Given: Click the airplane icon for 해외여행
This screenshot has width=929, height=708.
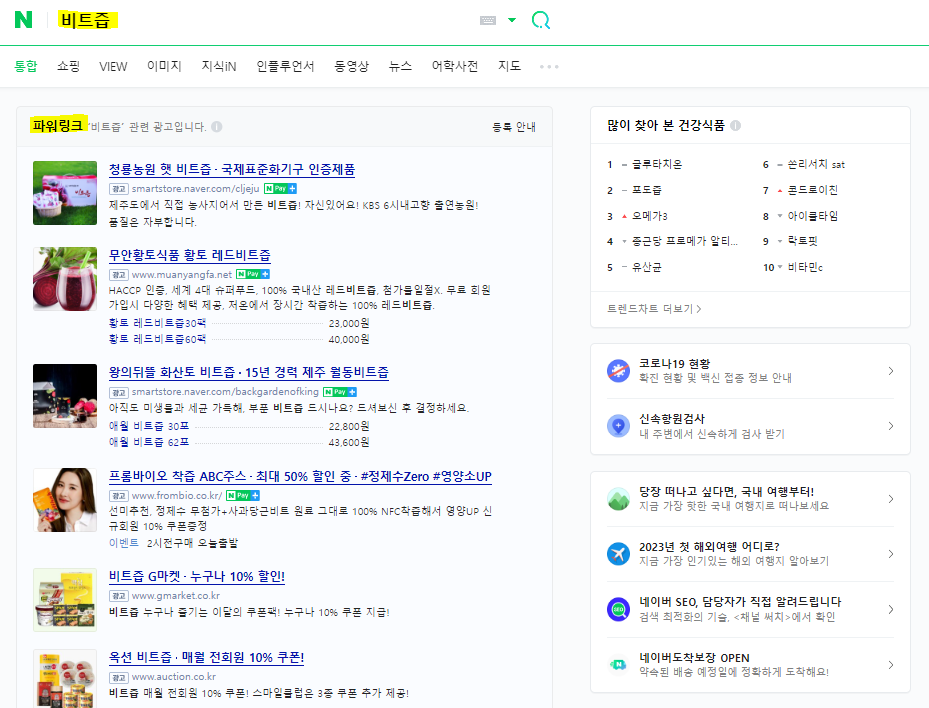Looking at the screenshot, I should [618, 554].
